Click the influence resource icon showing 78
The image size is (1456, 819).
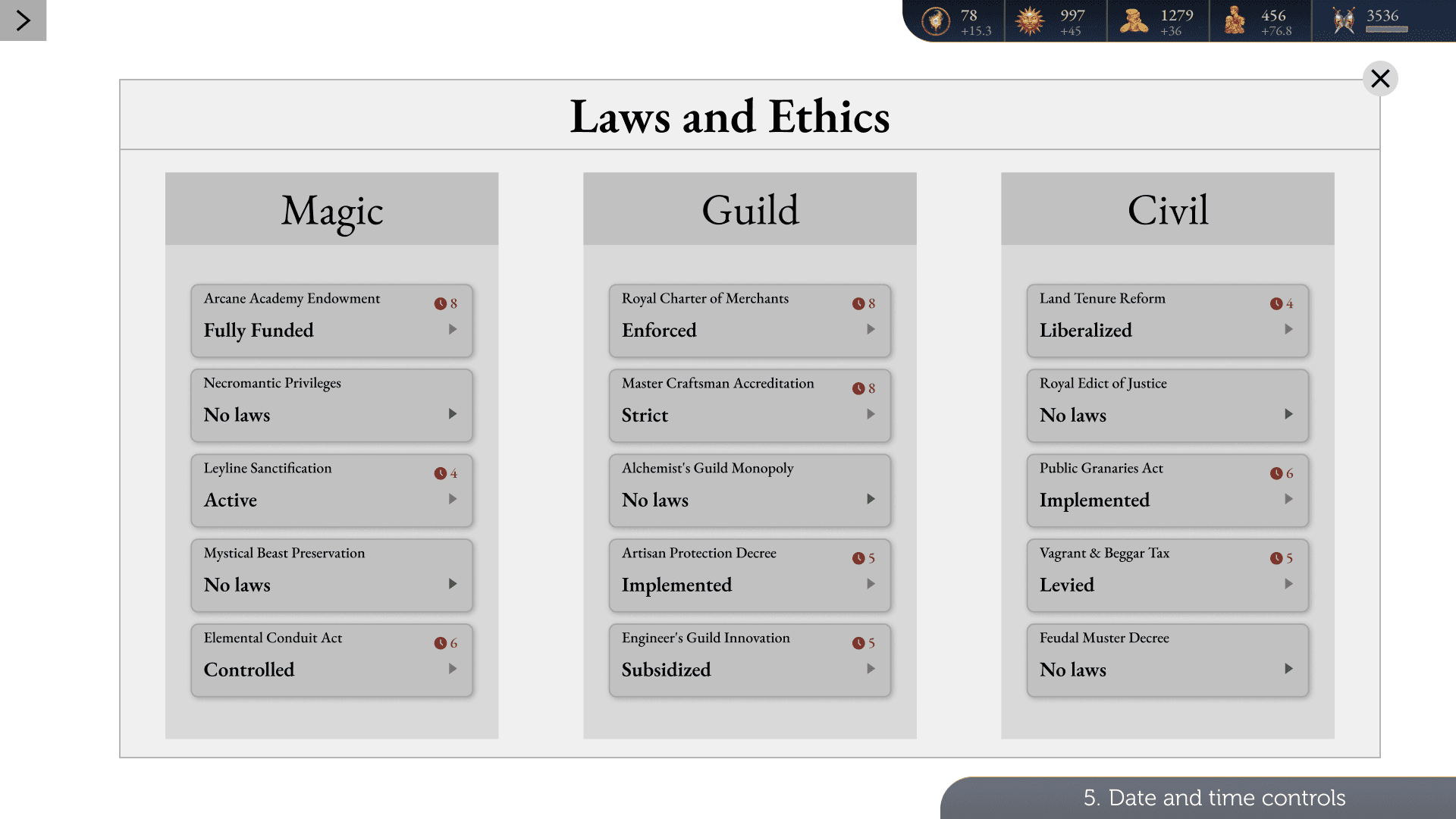(936, 21)
